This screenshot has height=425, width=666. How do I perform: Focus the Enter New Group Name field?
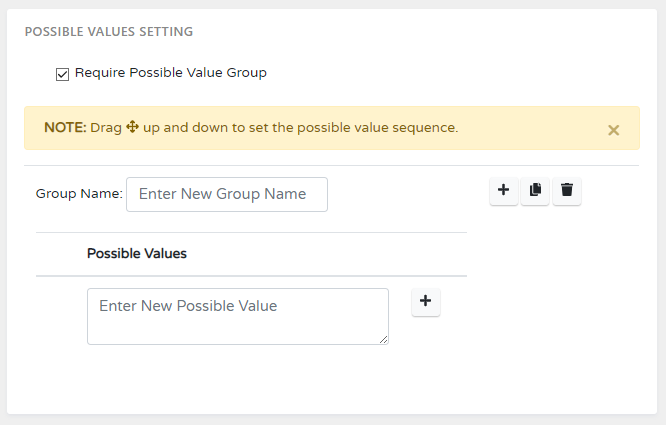coord(227,194)
